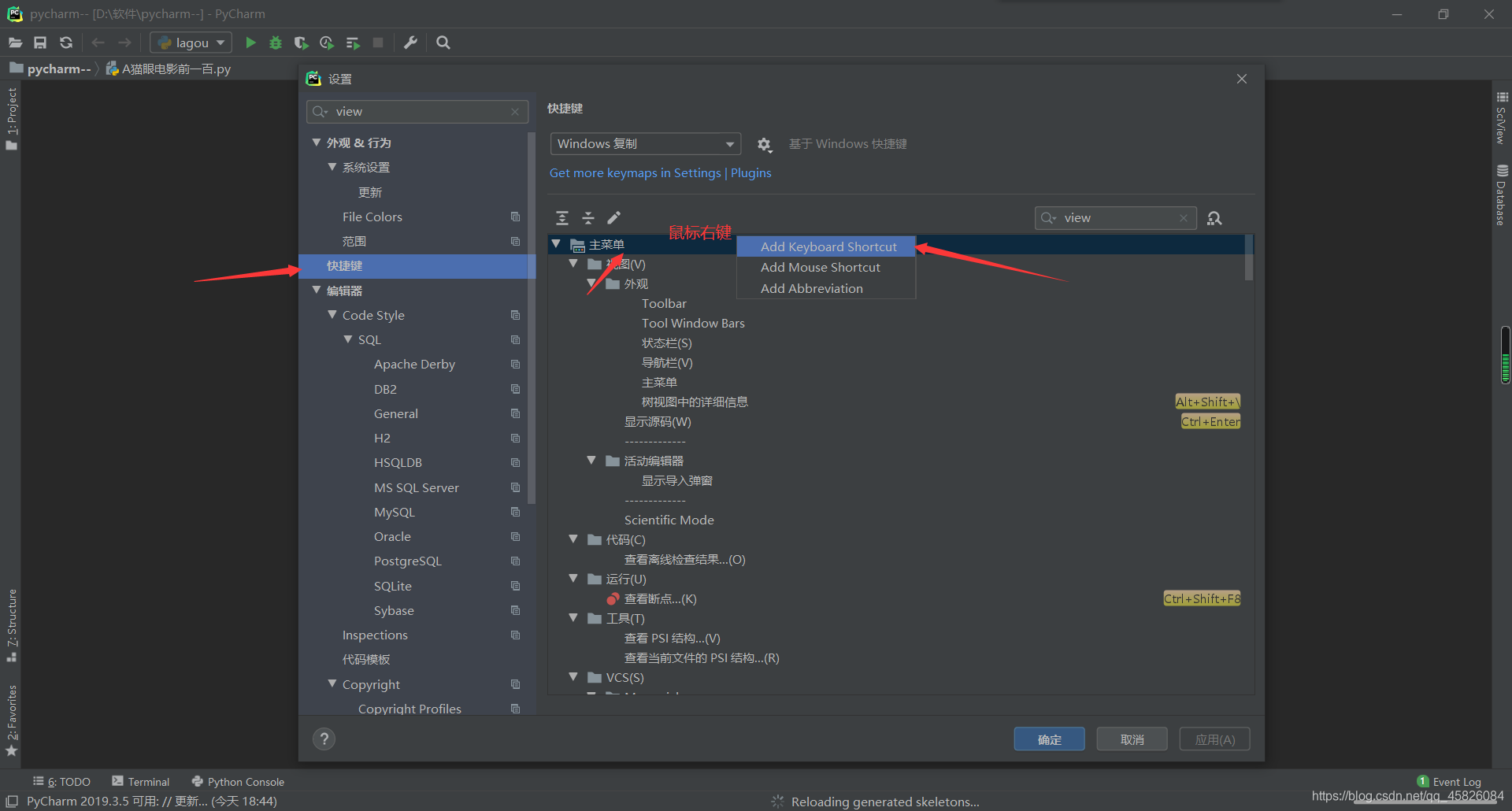This screenshot has width=1512, height=811.
Task: Click the settings search input field
Action: pyautogui.click(x=417, y=112)
